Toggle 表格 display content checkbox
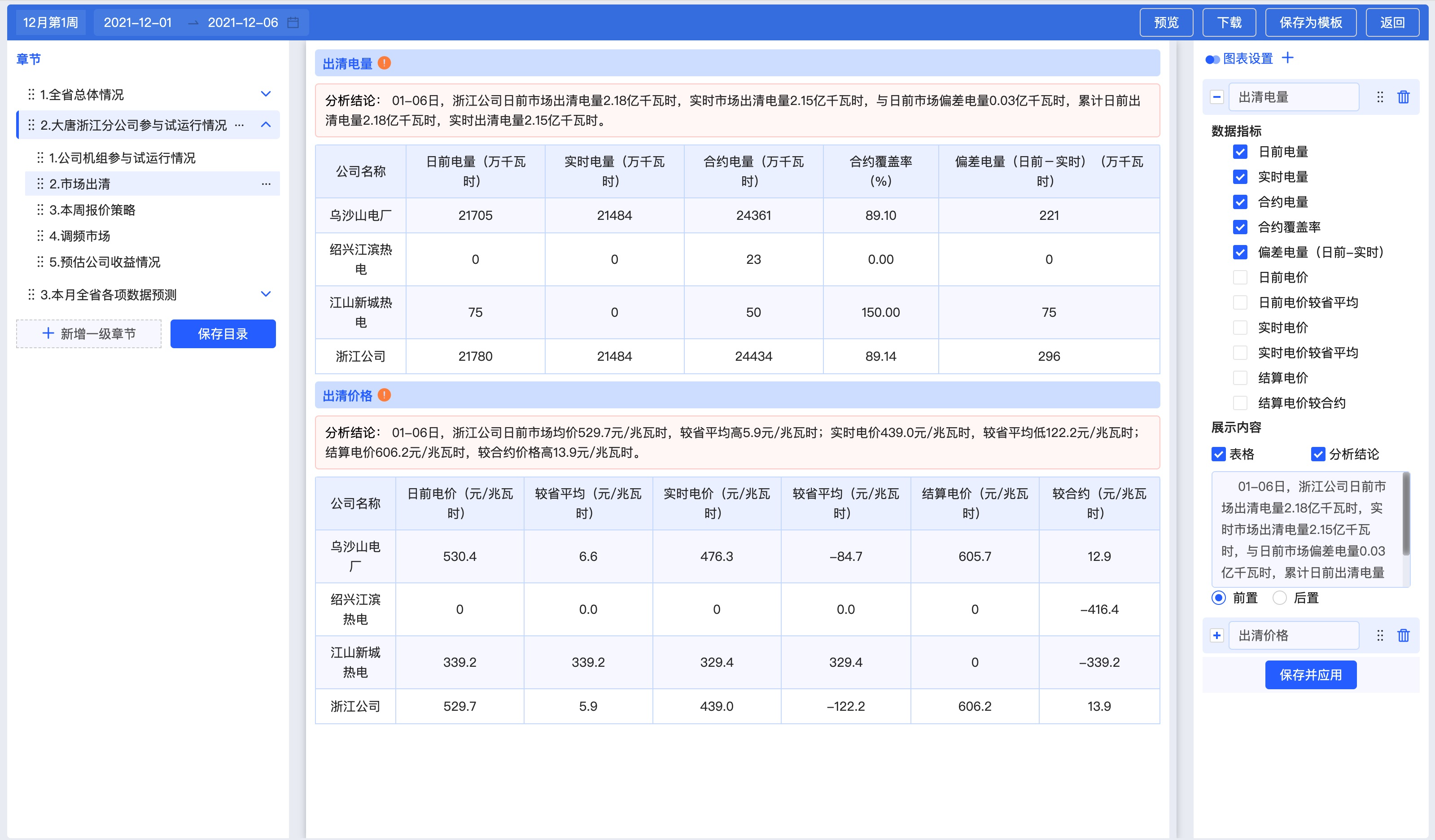This screenshot has width=1435, height=840. [1218, 454]
